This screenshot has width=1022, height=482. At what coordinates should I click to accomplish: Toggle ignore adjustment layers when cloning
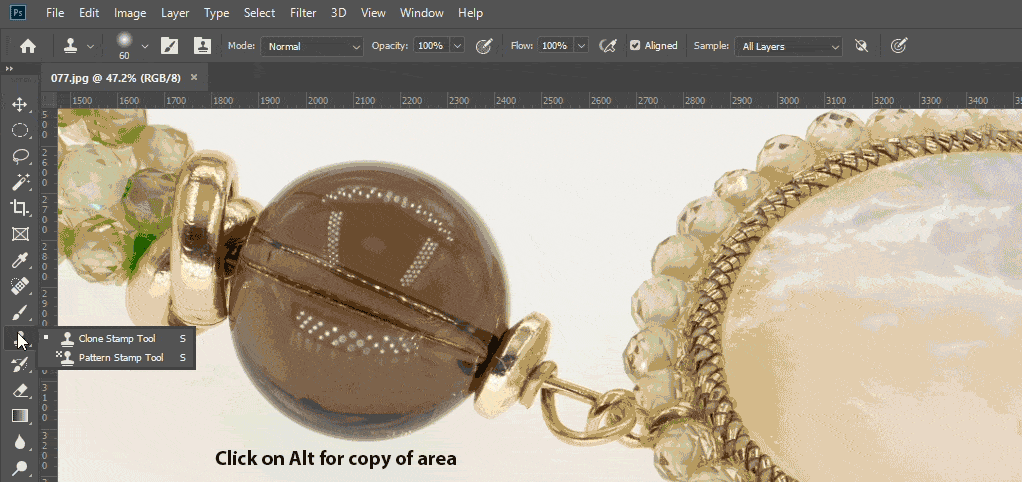tap(862, 46)
